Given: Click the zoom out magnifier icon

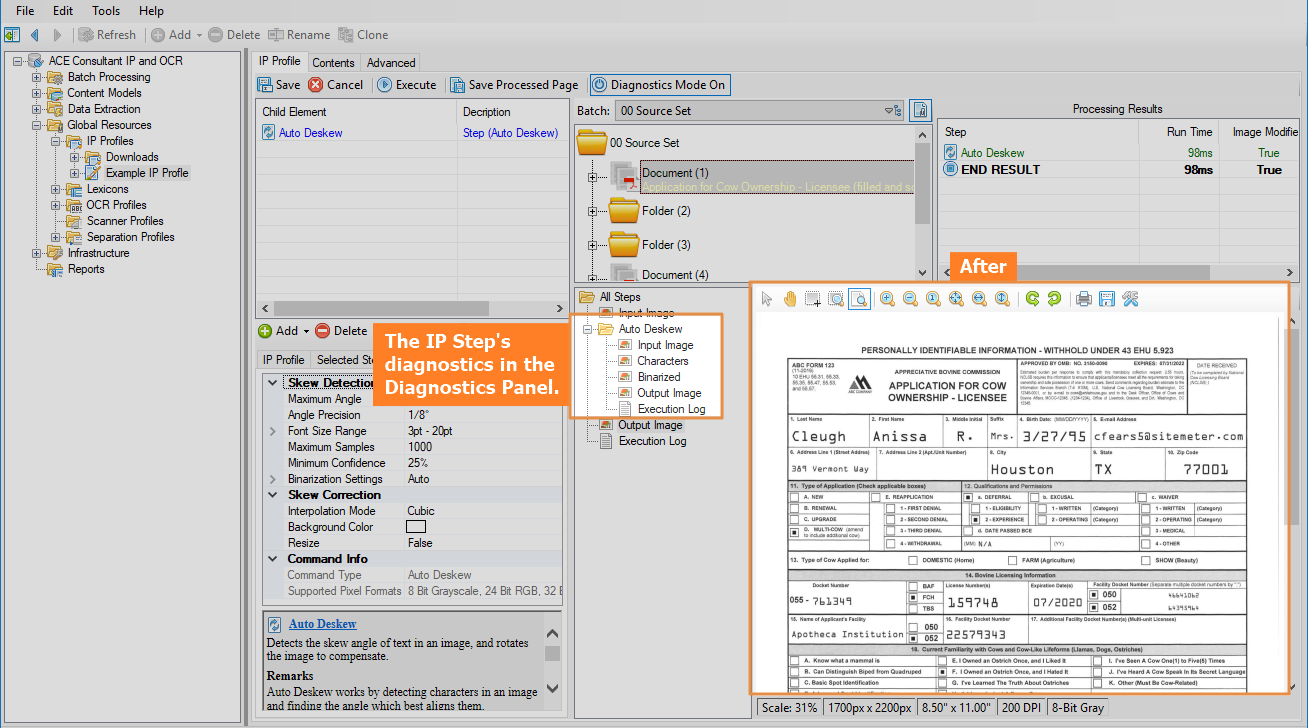Looking at the screenshot, I should (910, 299).
